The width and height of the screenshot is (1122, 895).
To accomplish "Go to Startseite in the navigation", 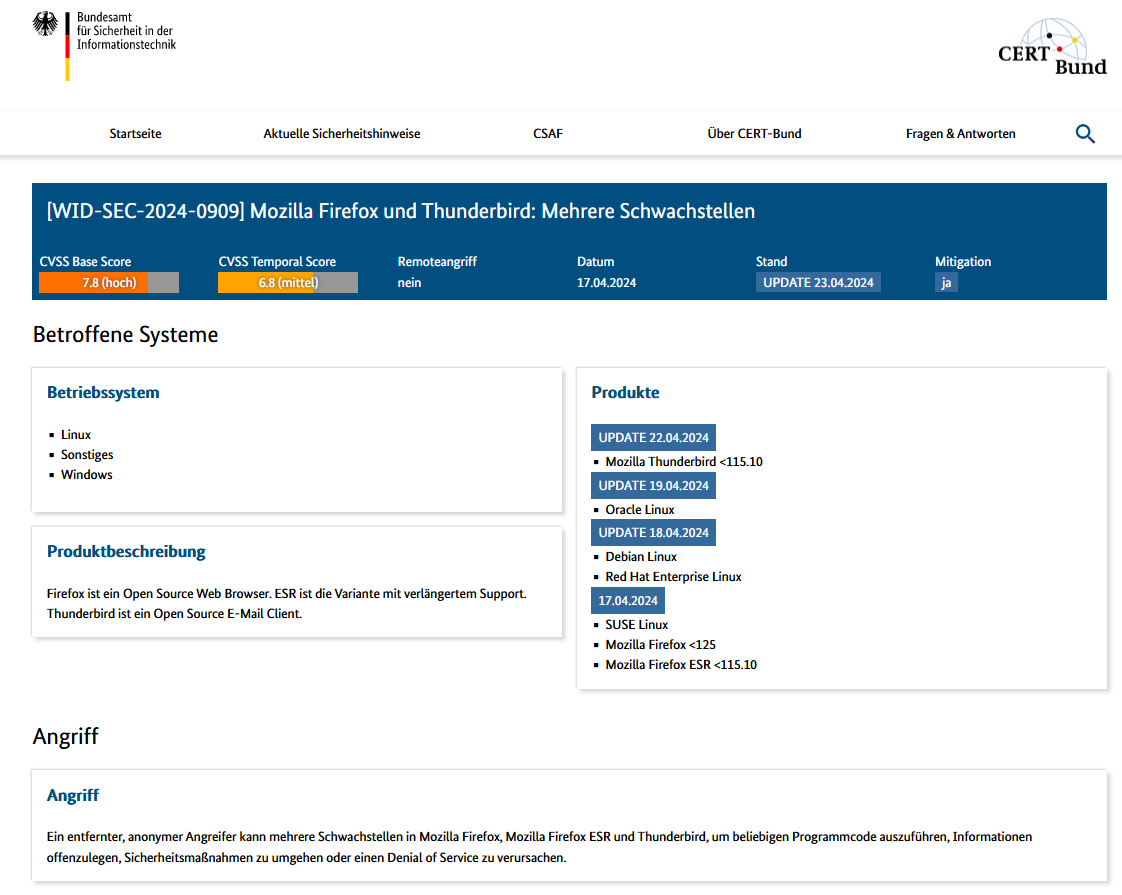I will [x=135, y=134].
